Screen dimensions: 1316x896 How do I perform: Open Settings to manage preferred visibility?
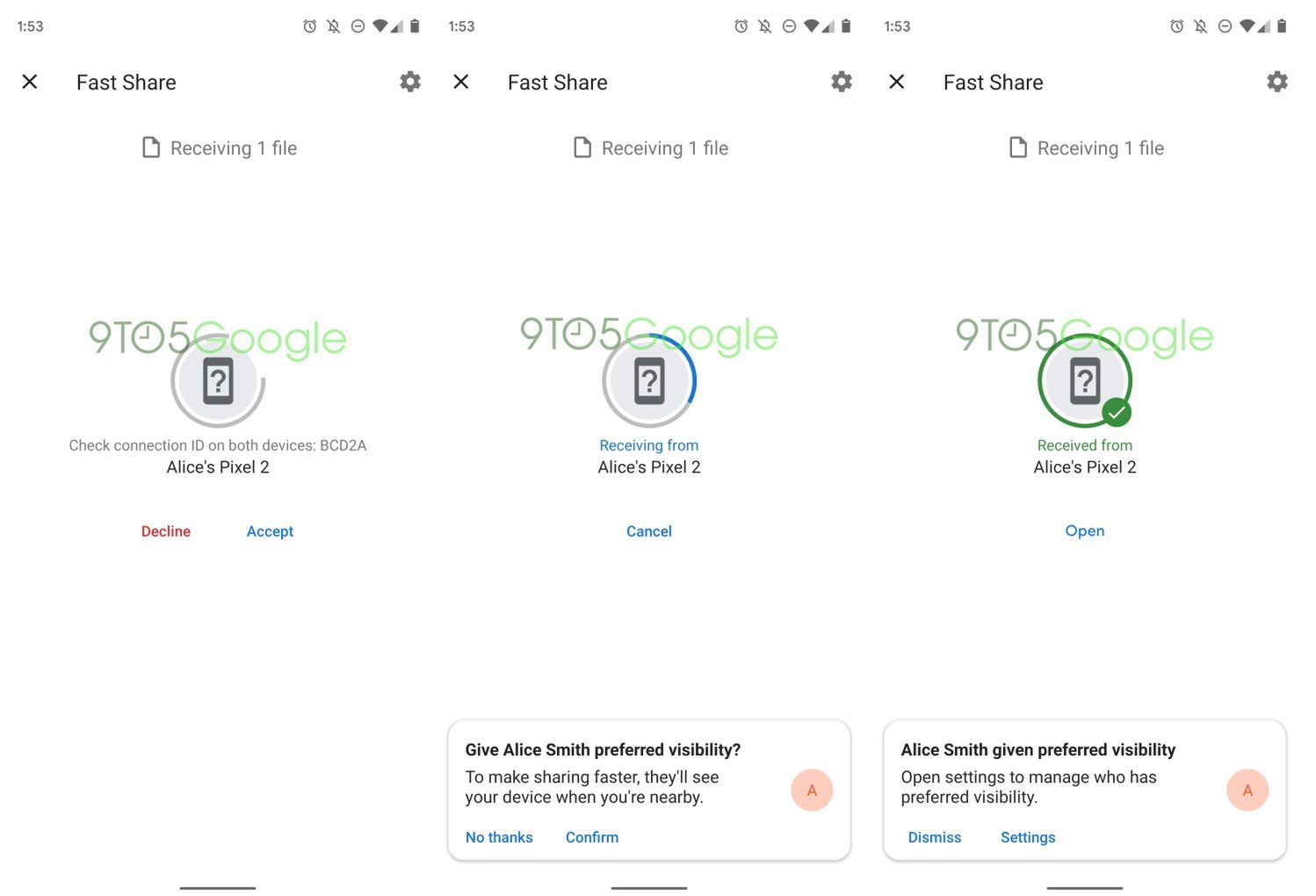[1028, 837]
